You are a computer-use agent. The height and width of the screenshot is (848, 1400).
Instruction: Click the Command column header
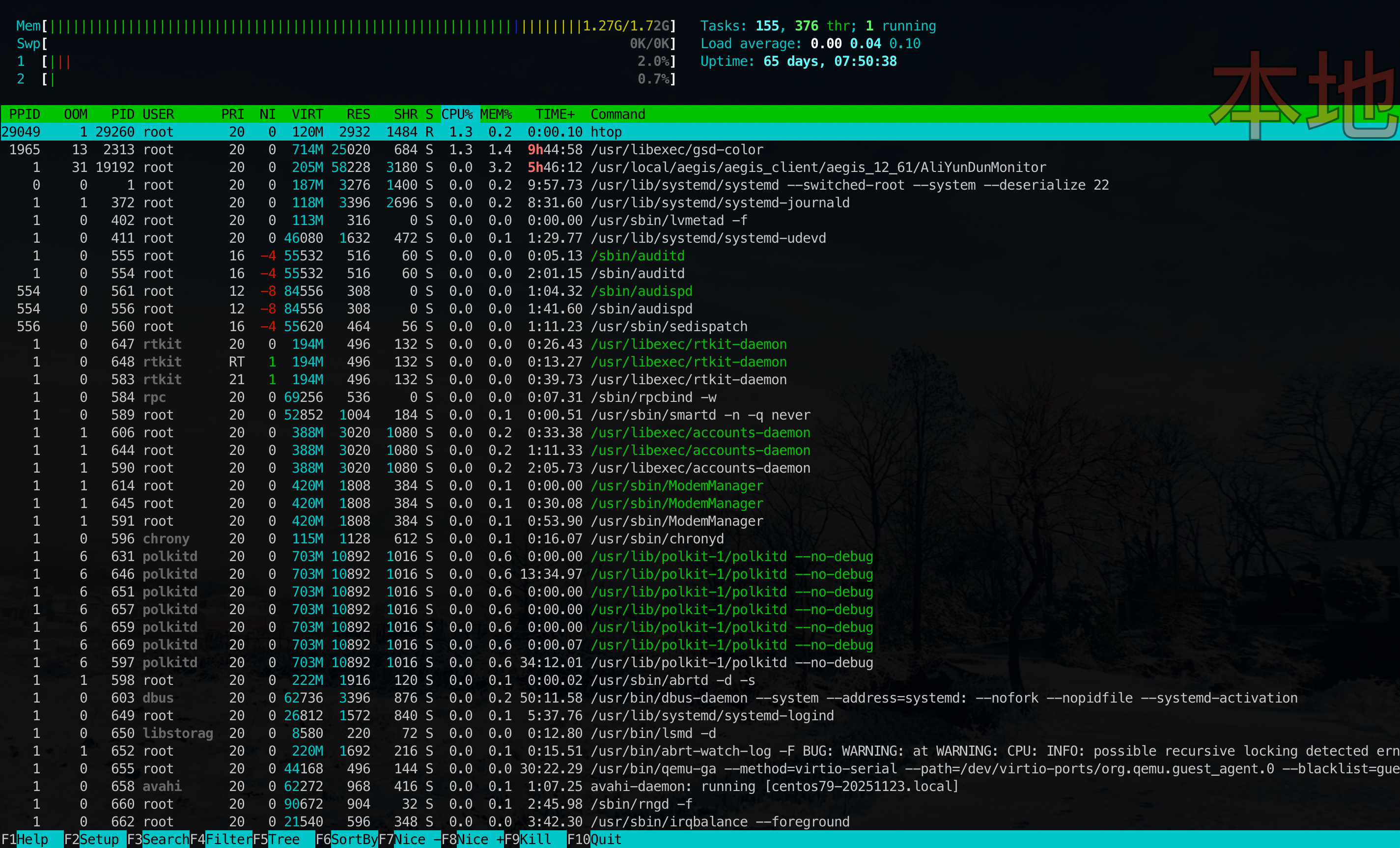click(x=617, y=114)
